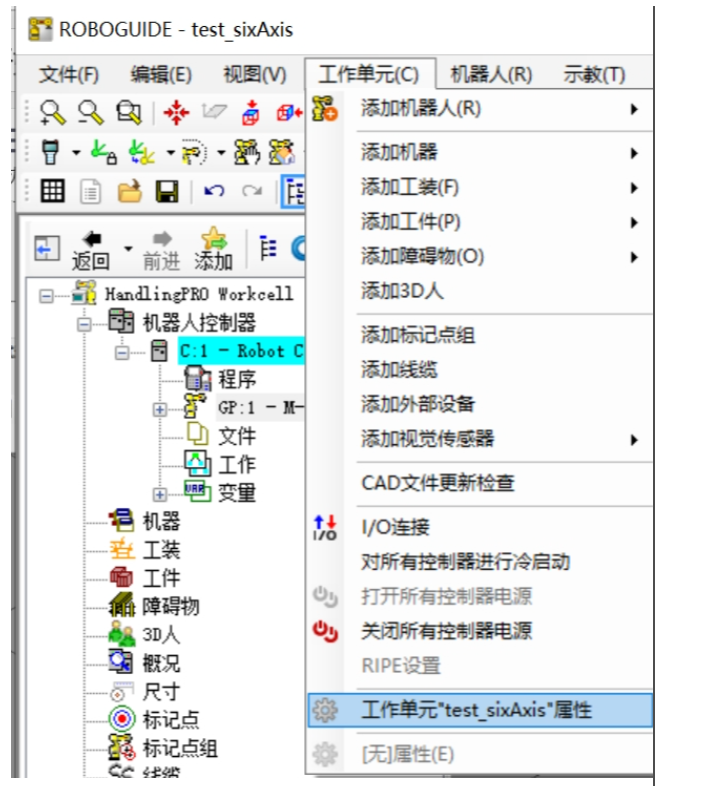Click the green and yellow arrows icon
This screenshot has width=710, height=788.
point(142,152)
